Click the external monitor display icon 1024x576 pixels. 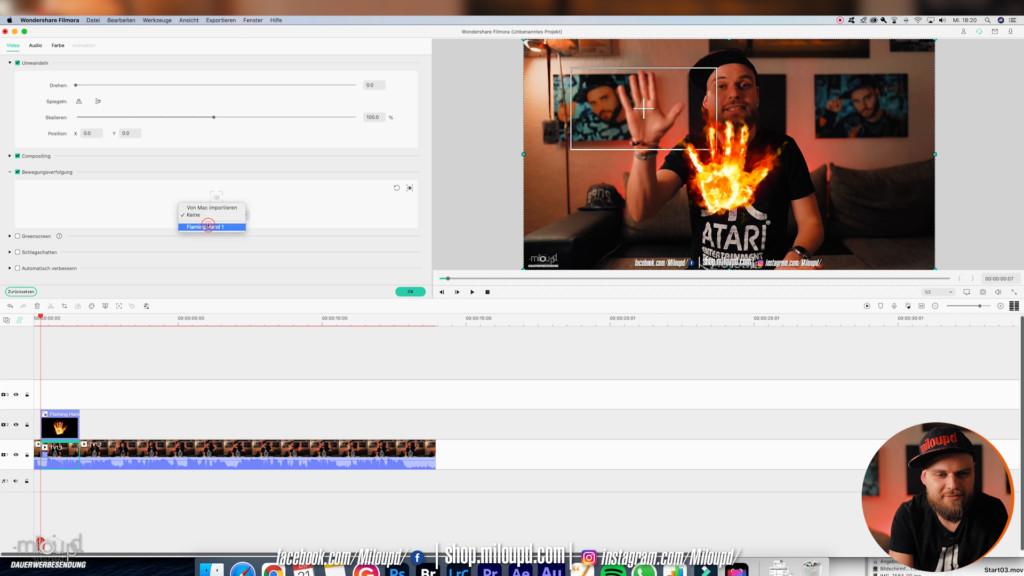tap(967, 292)
